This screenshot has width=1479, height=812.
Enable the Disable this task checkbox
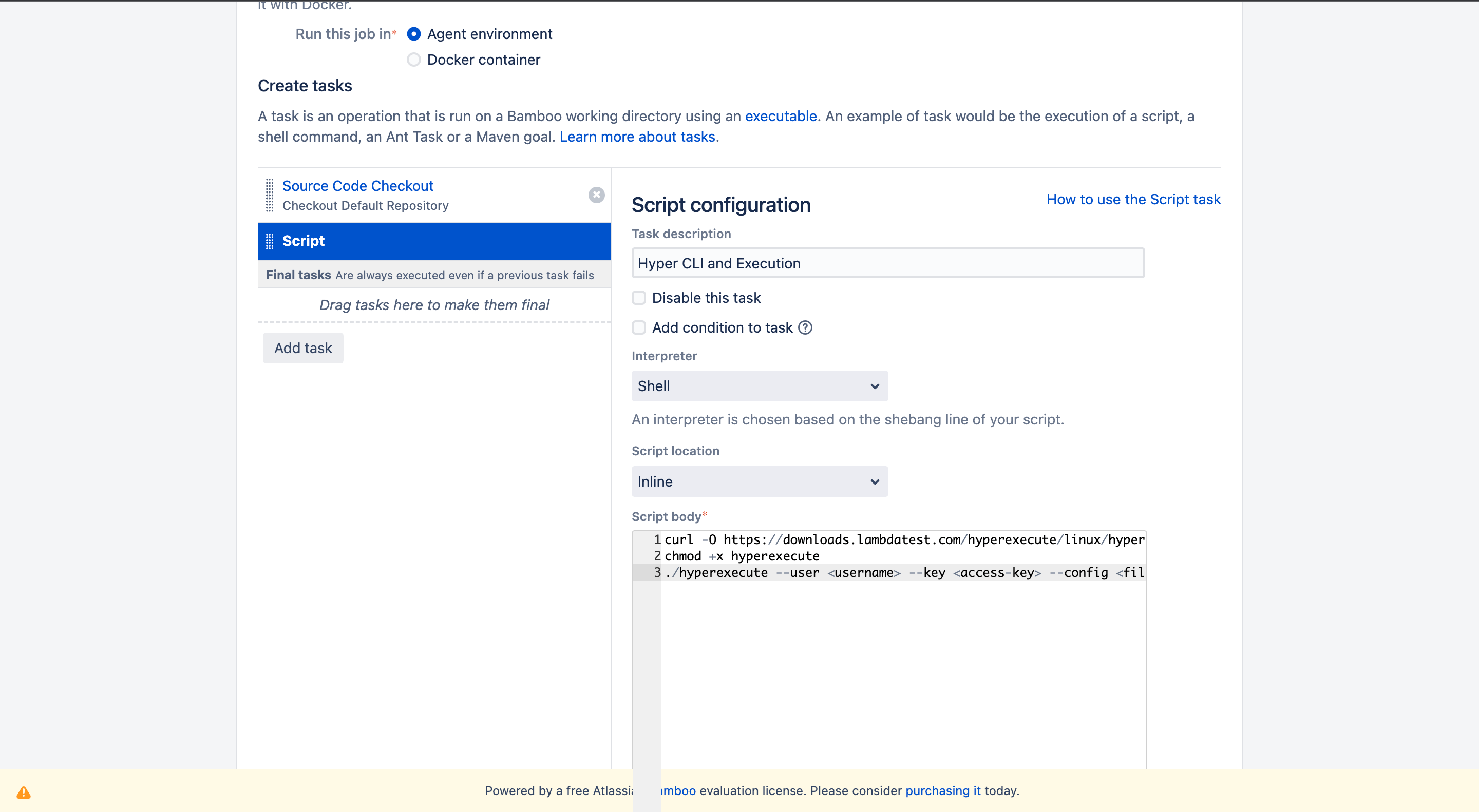click(x=638, y=298)
